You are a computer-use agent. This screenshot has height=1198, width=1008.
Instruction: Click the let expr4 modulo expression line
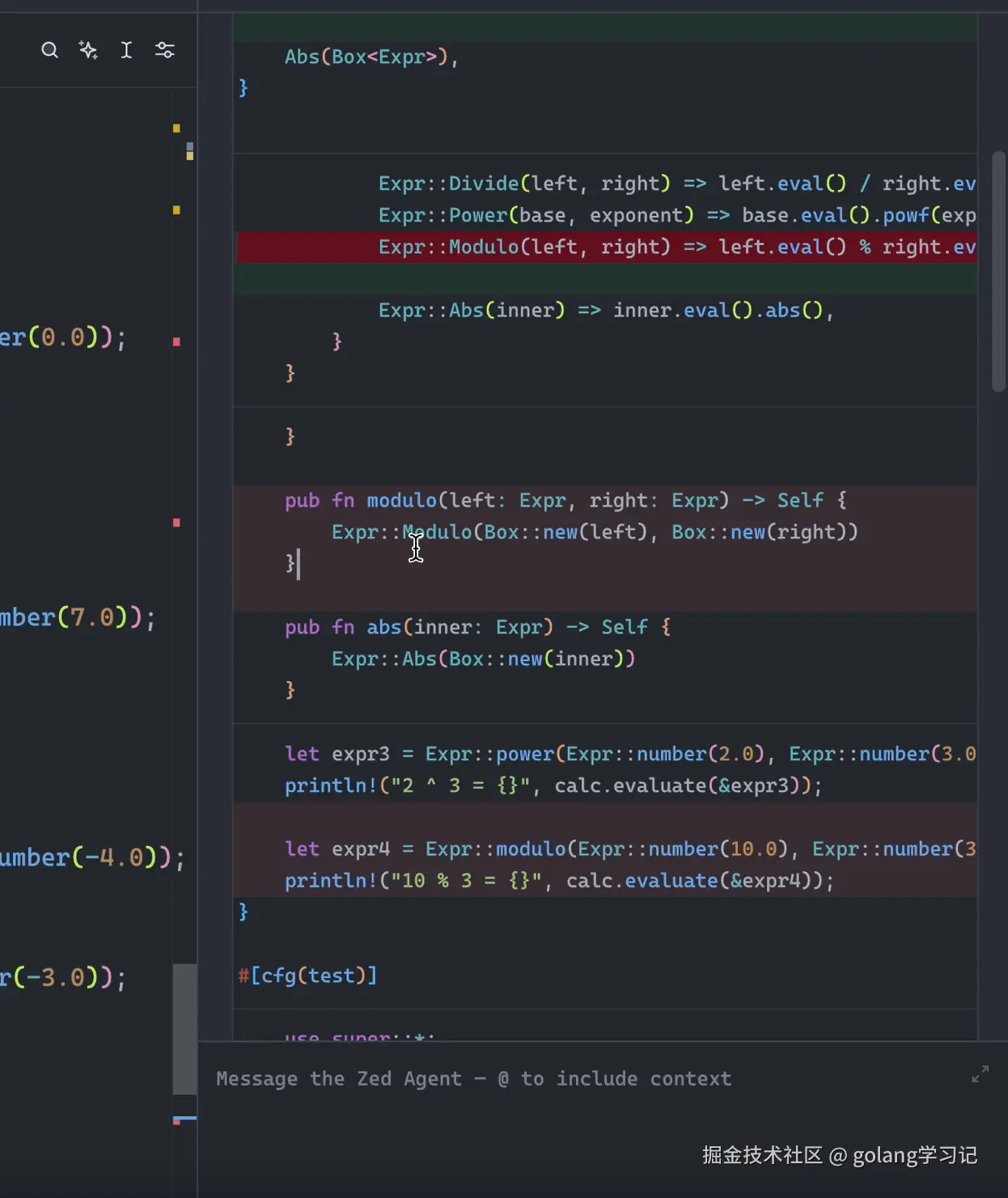click(x=630, y=849)
